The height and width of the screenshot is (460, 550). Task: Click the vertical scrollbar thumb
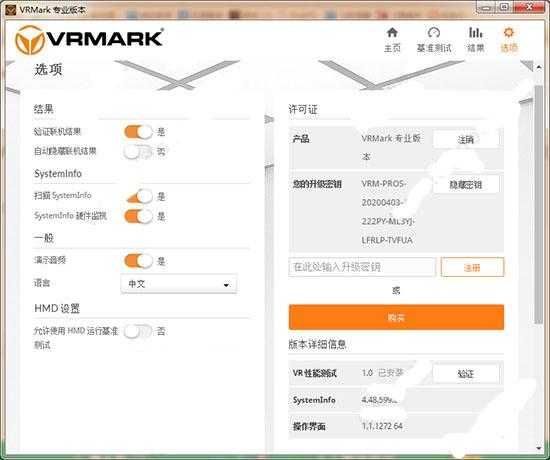(539, 204)
